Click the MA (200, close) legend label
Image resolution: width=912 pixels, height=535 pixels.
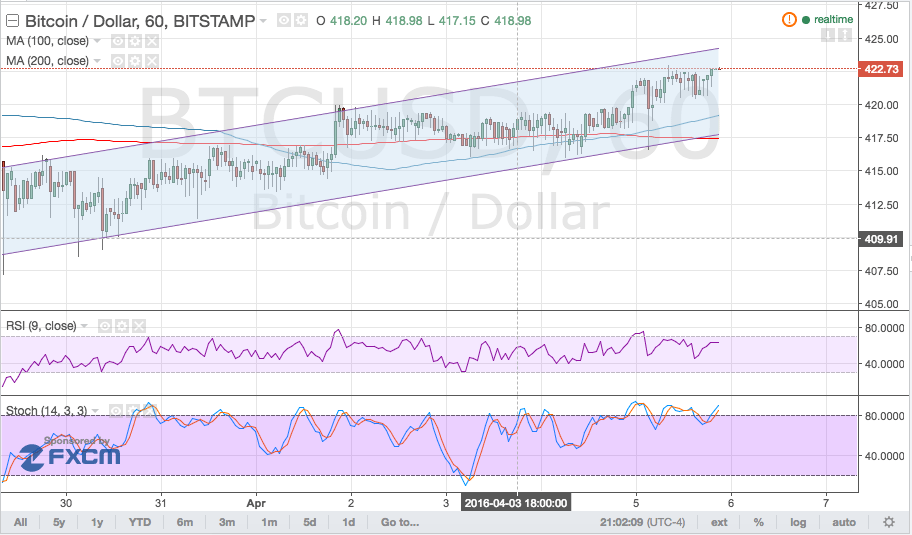click(x=48, y=61)
